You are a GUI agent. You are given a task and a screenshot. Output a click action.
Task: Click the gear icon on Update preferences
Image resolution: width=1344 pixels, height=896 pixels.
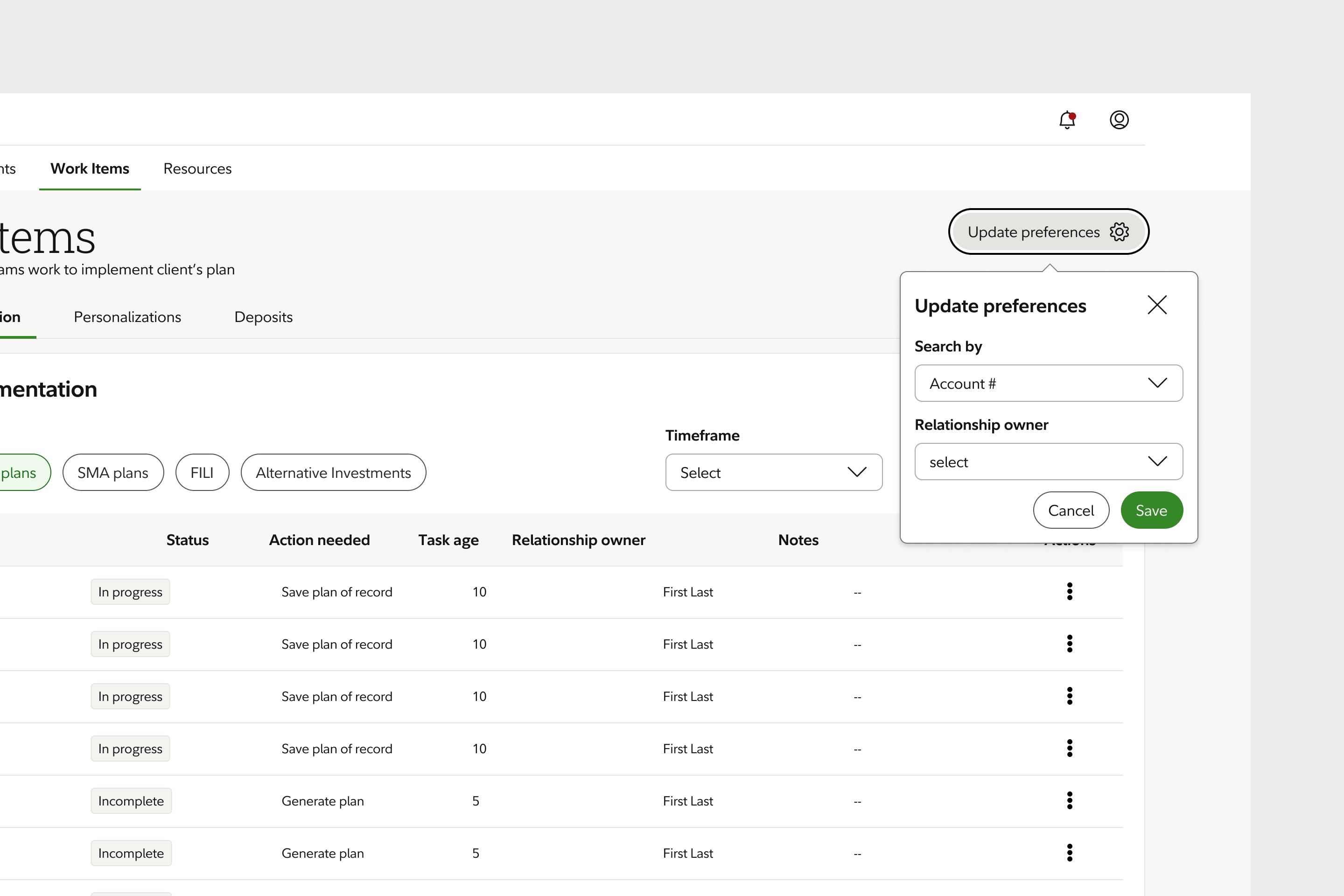(x=1120, y=231)
